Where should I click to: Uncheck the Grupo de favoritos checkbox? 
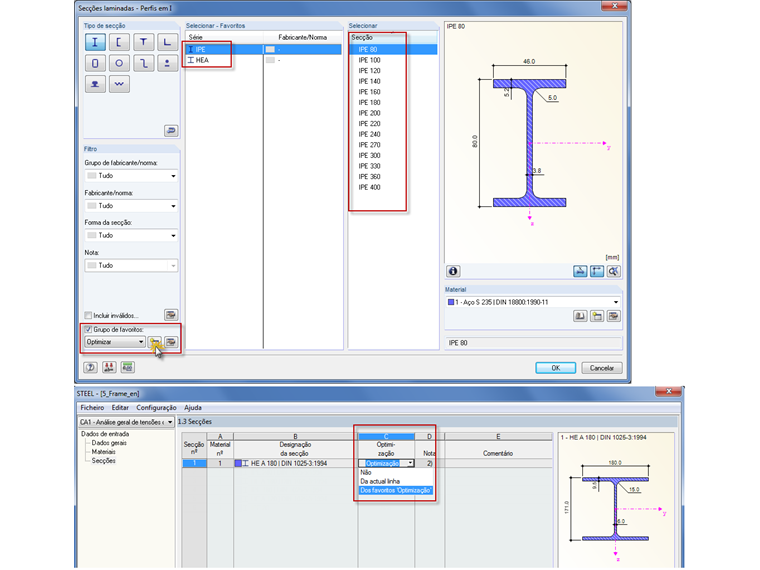coord(88,330)
